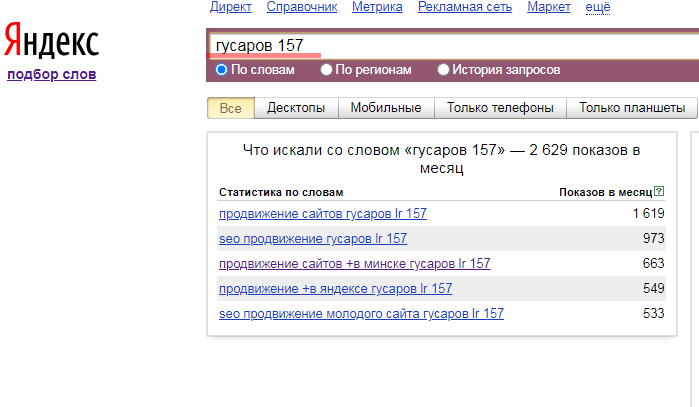Open the Директ link in the top bar
Viewport: 699px width, 407px height.
pos(231,7)
